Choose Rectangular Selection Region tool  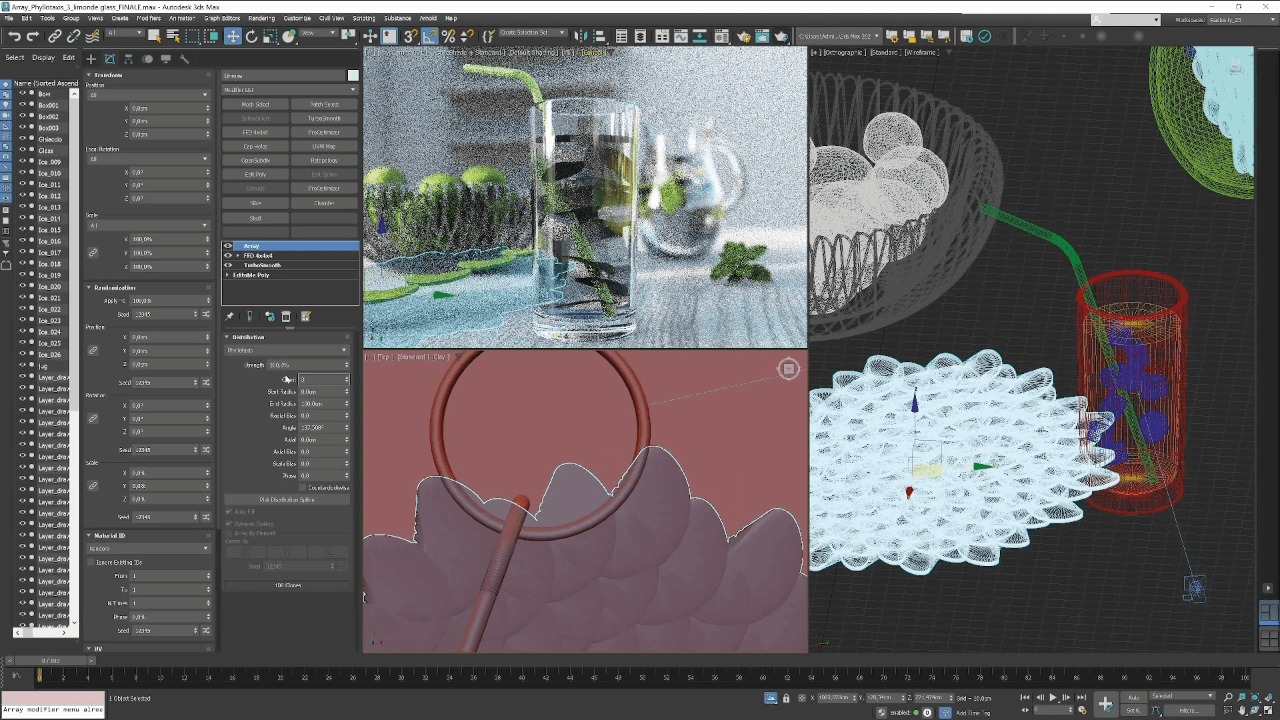tap(192, 36)
